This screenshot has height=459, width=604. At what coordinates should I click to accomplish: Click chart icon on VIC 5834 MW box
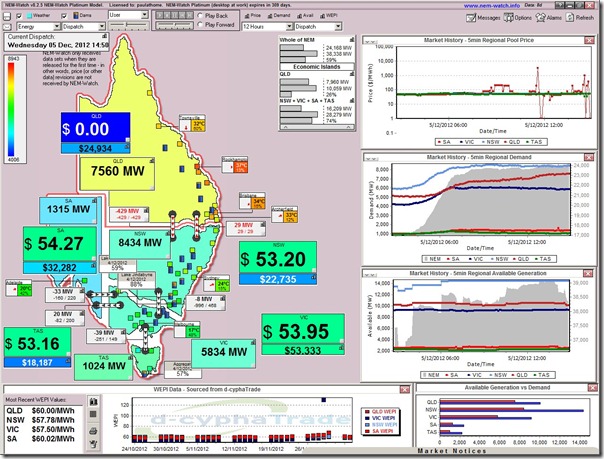(x=253, y=342)
